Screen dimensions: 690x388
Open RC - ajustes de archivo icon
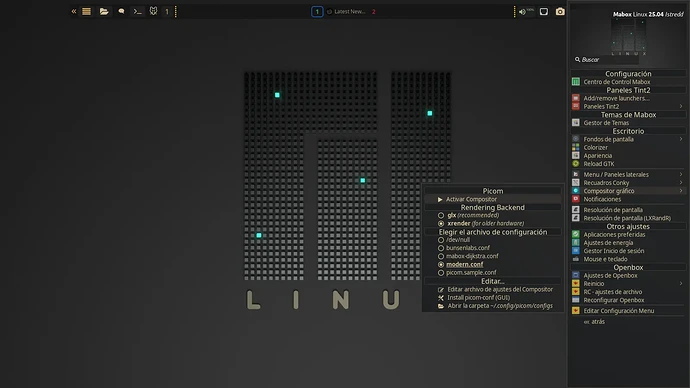[576, 292]
